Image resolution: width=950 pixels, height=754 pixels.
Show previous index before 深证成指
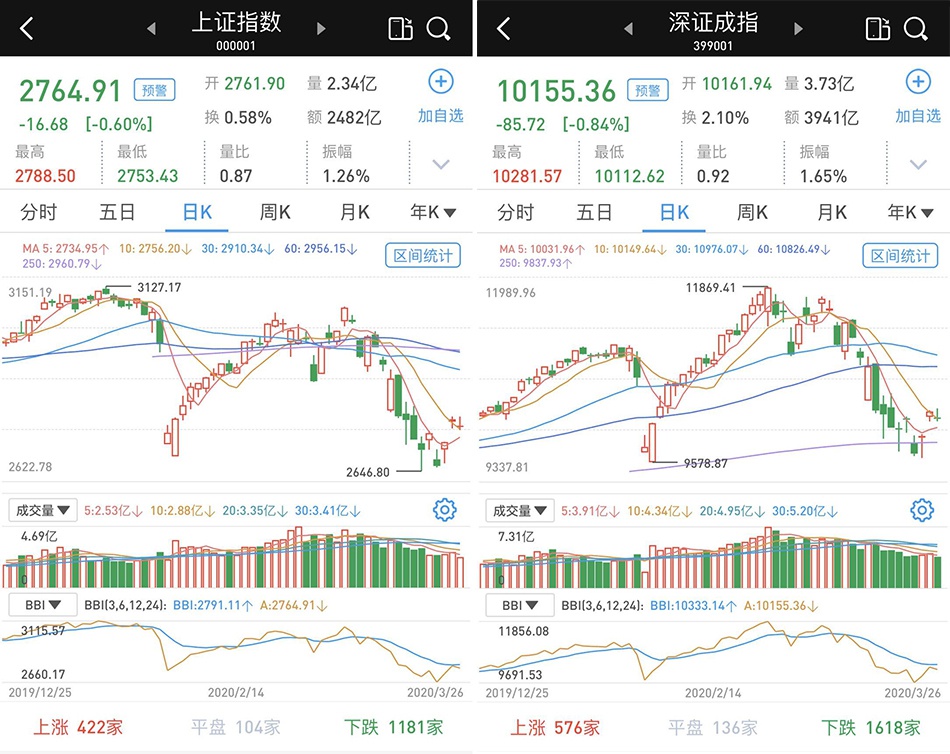point(628,28)
